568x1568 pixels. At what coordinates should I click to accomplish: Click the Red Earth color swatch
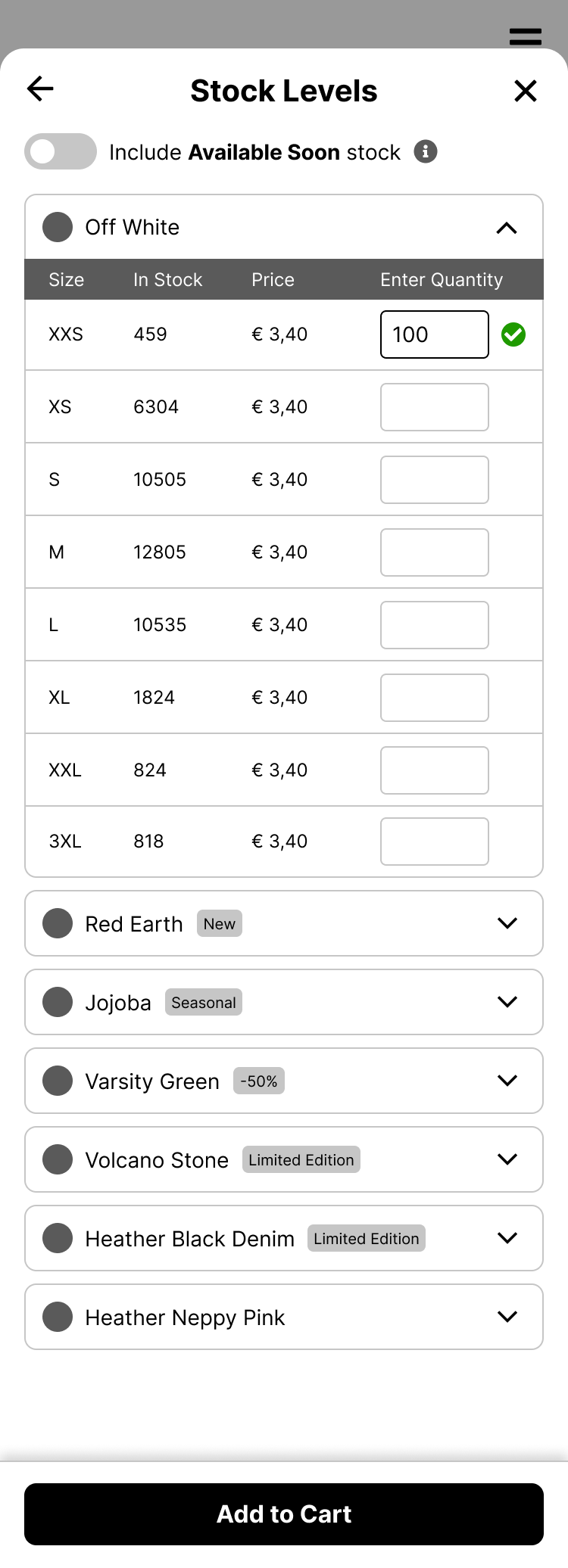58,923
